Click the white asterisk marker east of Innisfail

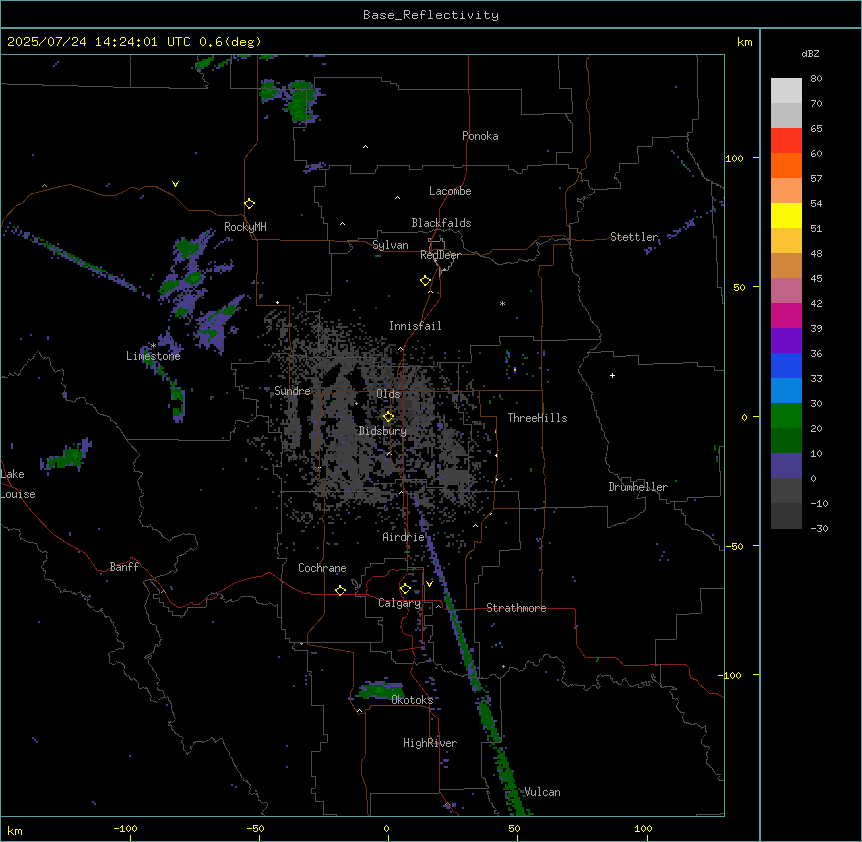coord(502,303)
